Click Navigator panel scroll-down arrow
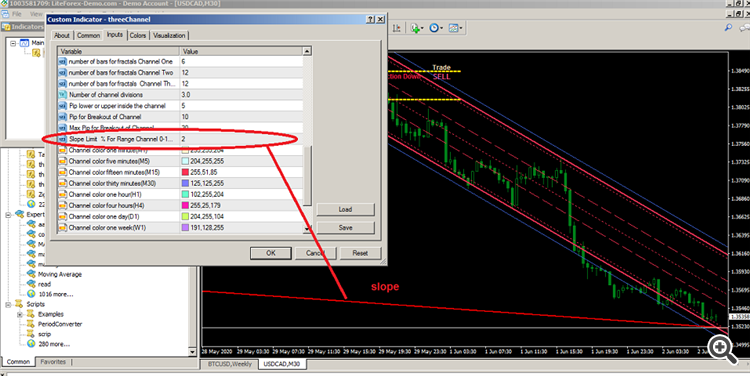This screenshot has width=750, height=376. pos(193,352)
